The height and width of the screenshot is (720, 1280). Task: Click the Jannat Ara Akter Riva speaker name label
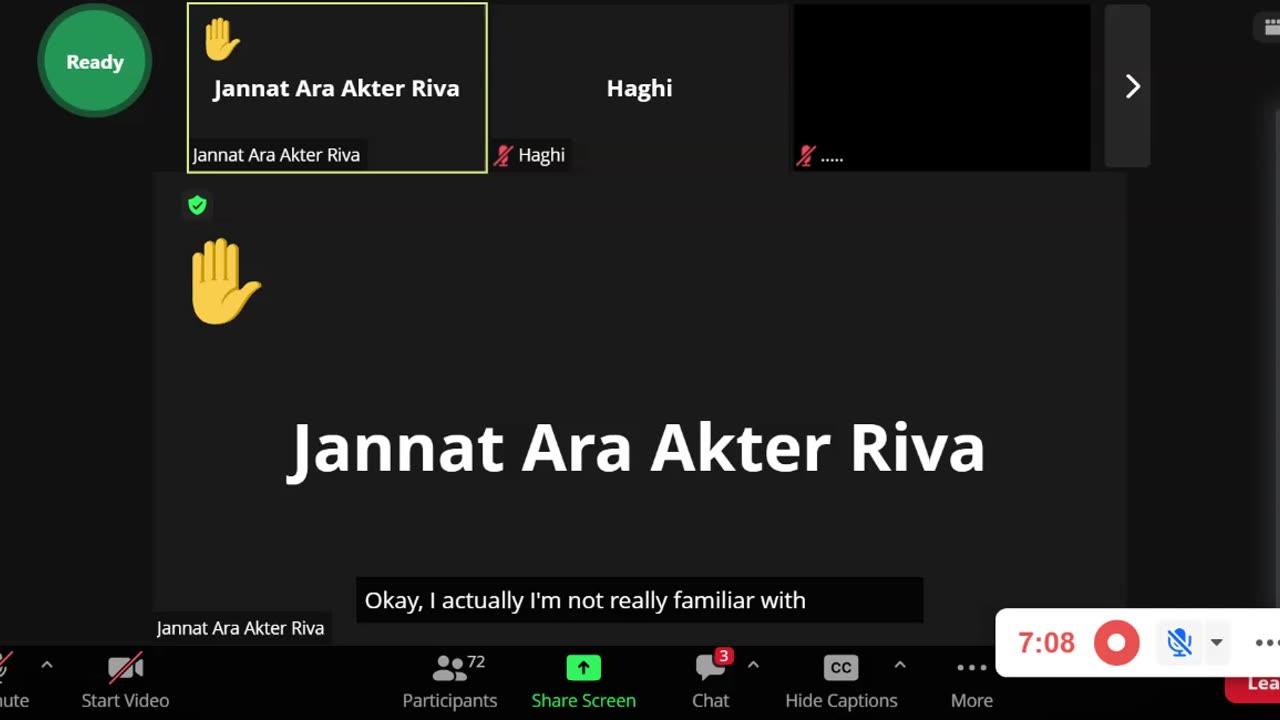tap(240, 628)
